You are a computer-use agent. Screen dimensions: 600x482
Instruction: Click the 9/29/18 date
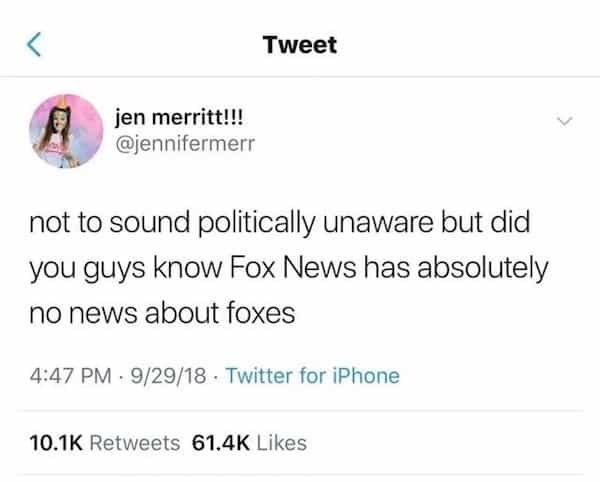[x=168, y=376]
